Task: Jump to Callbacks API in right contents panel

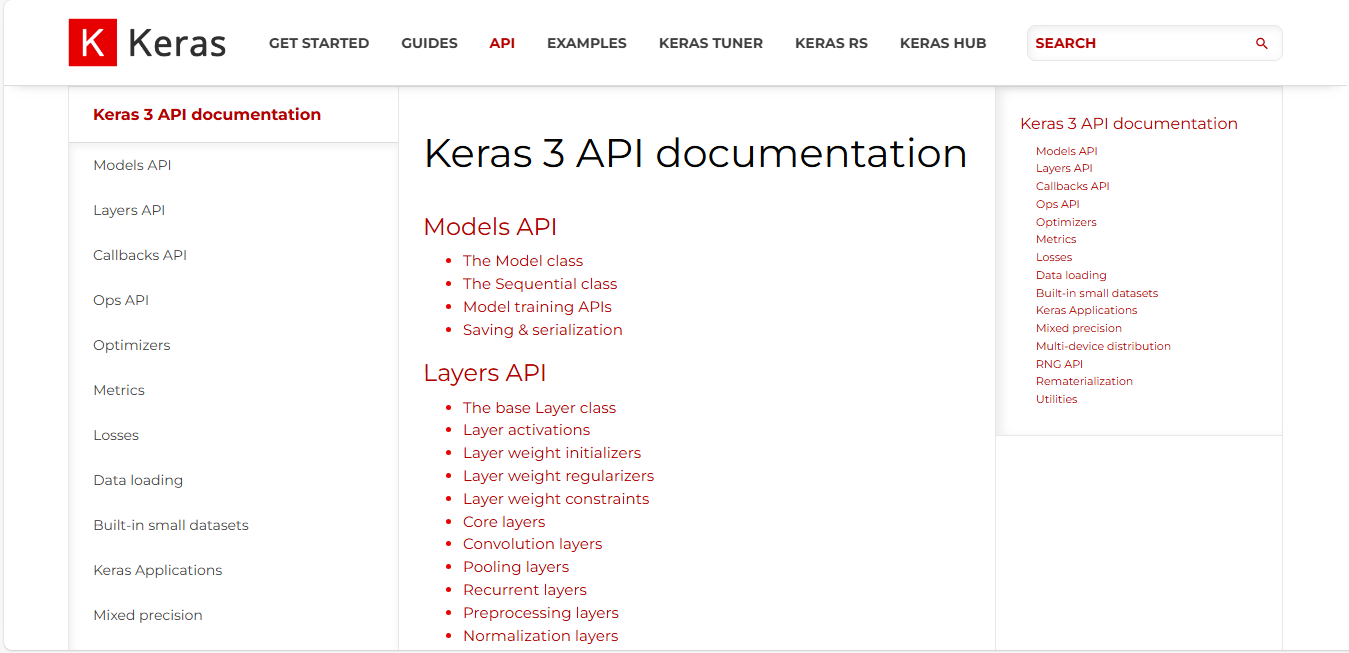Action: tap(1072, 186)
